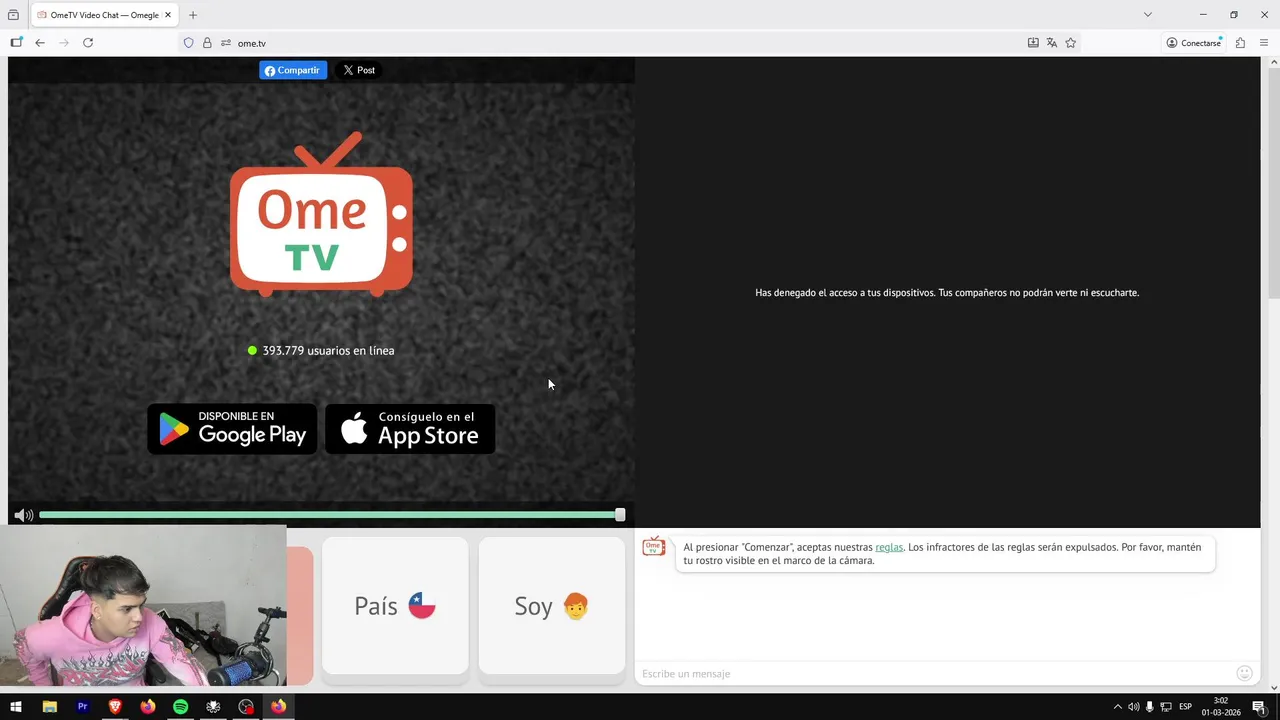Close the OmeTV Video Chat tab
Viewport: 1280px width, 720px height.
168,15
